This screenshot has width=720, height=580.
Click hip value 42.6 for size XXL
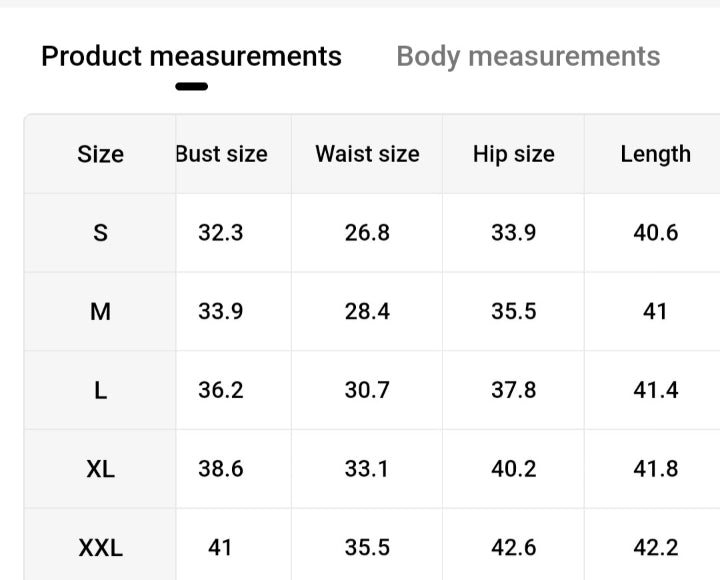tap(513, 547)
